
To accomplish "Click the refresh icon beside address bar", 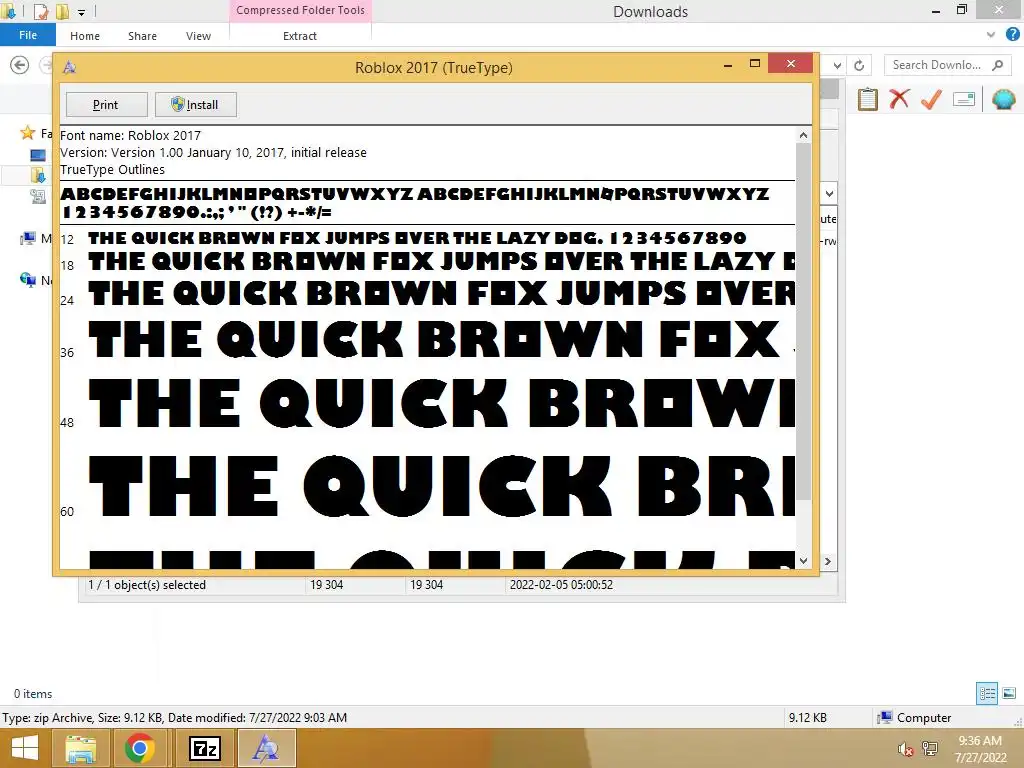I will (859, 65).
